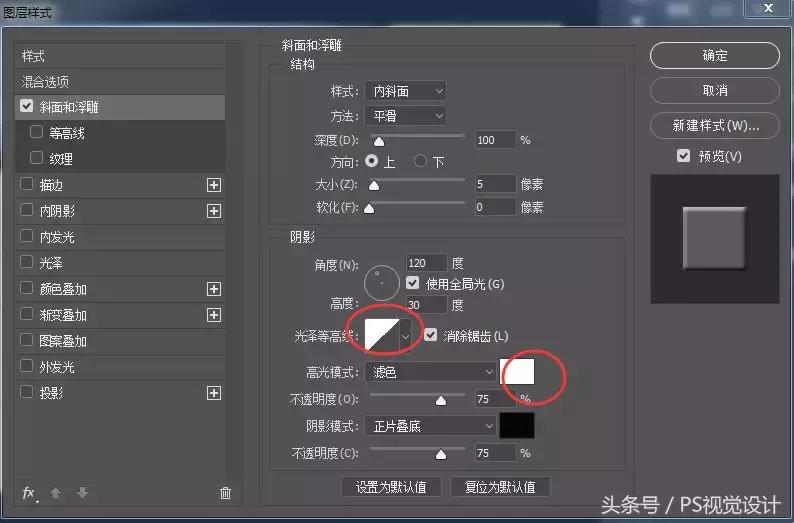The height and width of the screenshot is (523, 794).
Task: Uncheck the 斜面和浮雕 checkbox
Action: (x=26, y=106)
